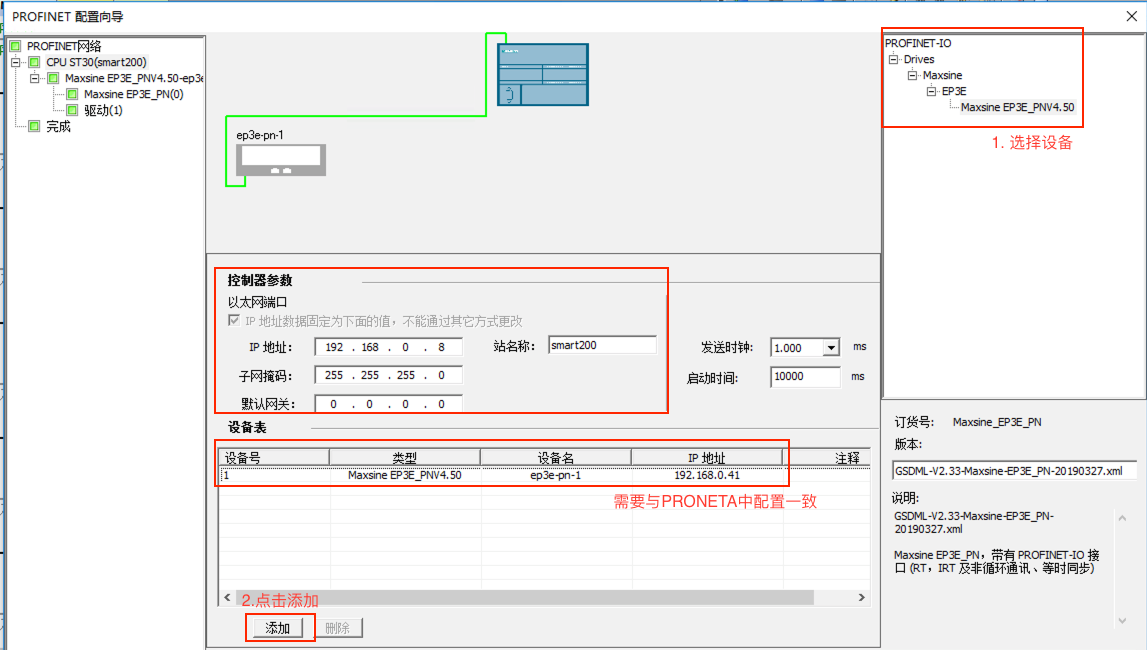Click the 删除 button

pyautogui.click(x=337, y=628)
